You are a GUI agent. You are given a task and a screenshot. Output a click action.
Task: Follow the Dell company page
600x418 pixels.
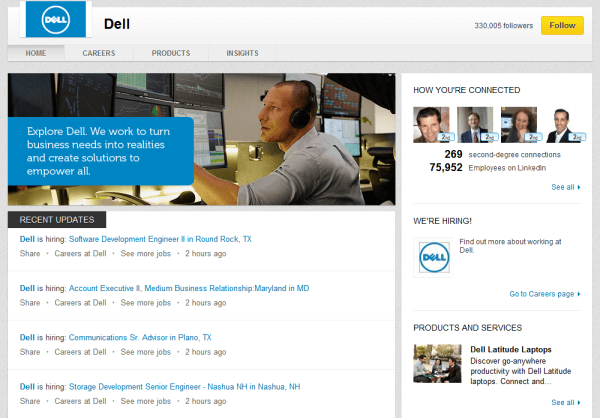pos(562,25)
